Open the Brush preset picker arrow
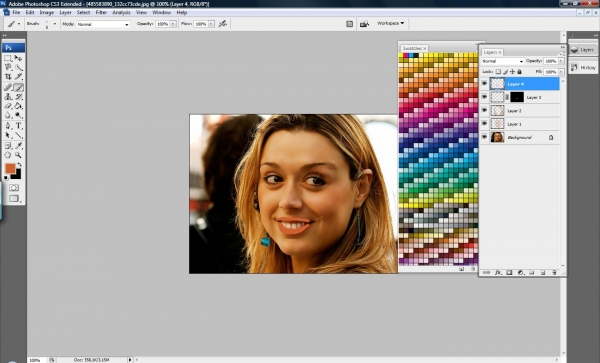 pos(54,24)
